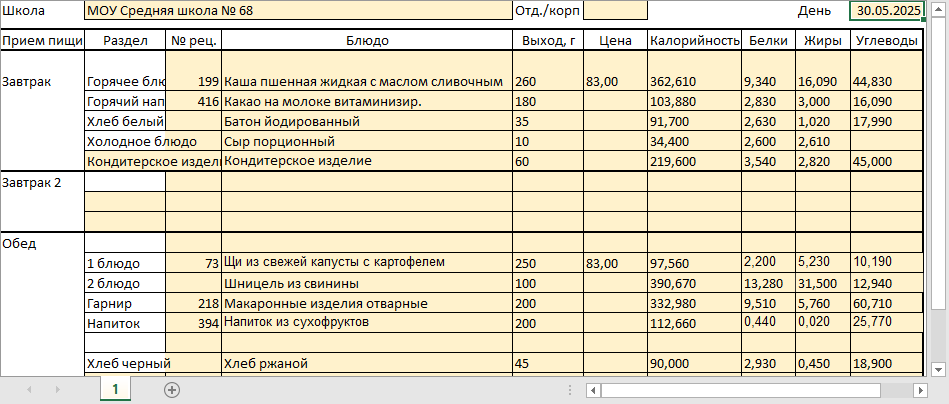Screen dimensions: 949x404
Task: Select calorie value 390,670 for Шницель
Action: [695, 283]
